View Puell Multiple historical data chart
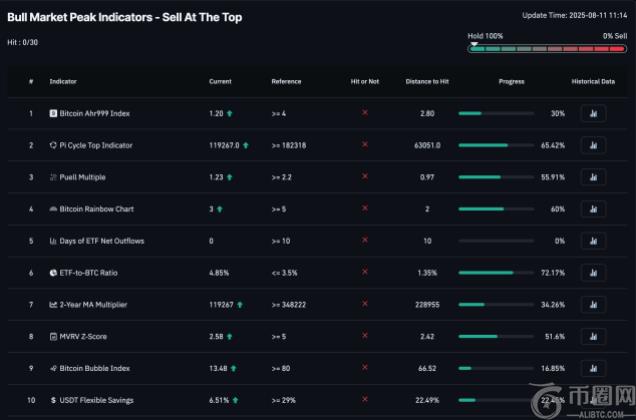The width and height of the screenshot is (636, 420). [x=593, y=177]
